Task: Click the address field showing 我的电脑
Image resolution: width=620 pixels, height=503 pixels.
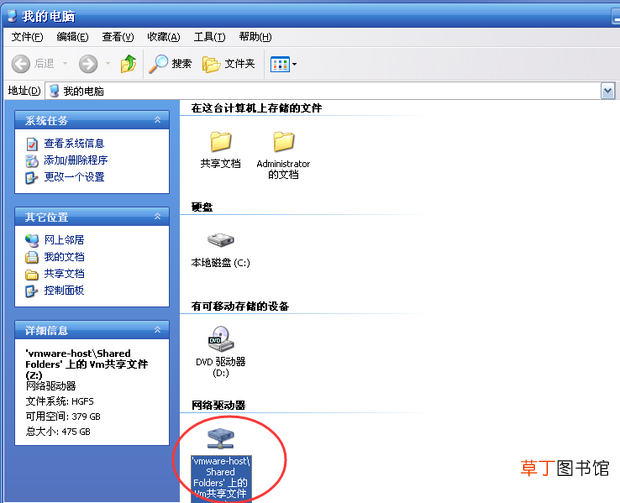Action: [322, 91]
